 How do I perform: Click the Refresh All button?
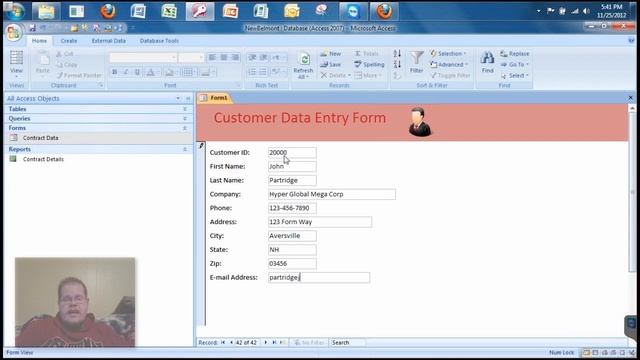pos(303,64)
